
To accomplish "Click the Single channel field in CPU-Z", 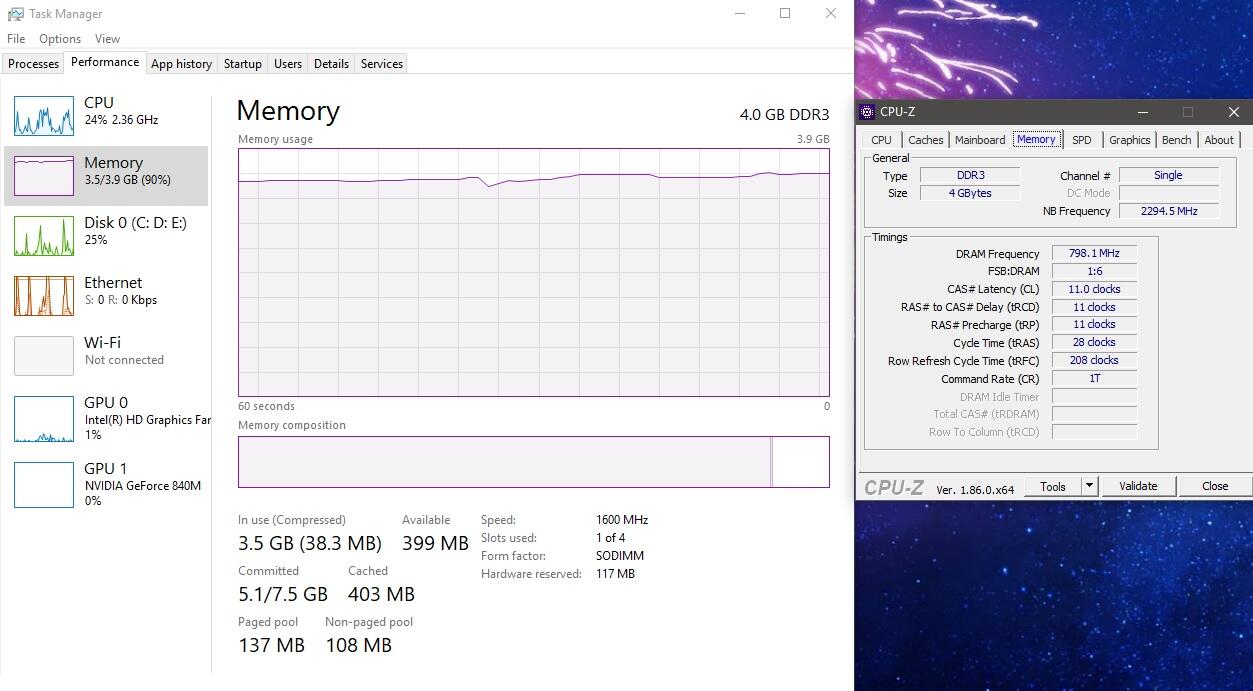I will [1168, 175].
